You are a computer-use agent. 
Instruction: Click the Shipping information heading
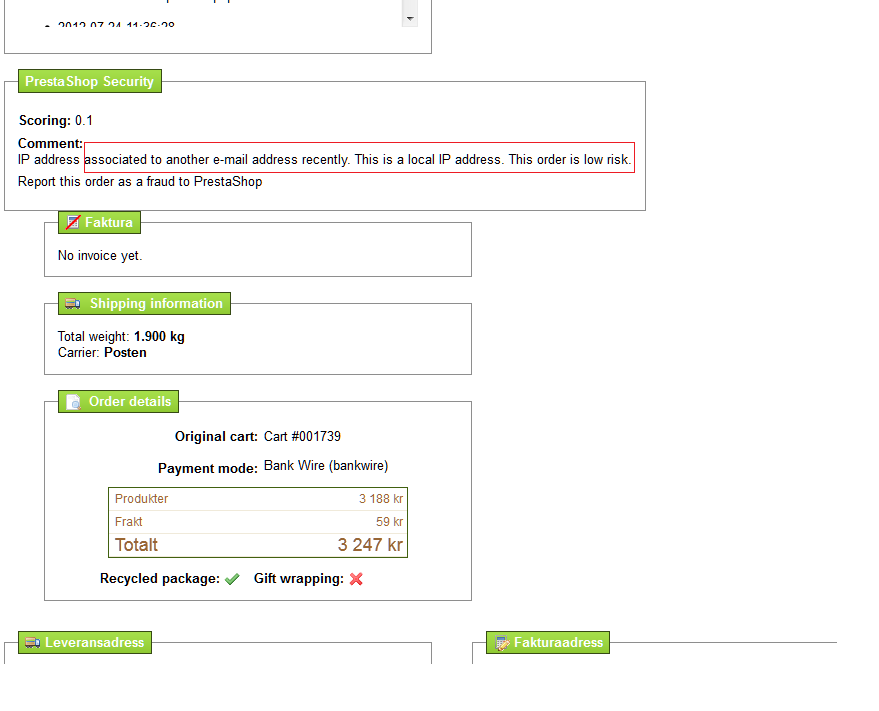click(x=144, y=303)
